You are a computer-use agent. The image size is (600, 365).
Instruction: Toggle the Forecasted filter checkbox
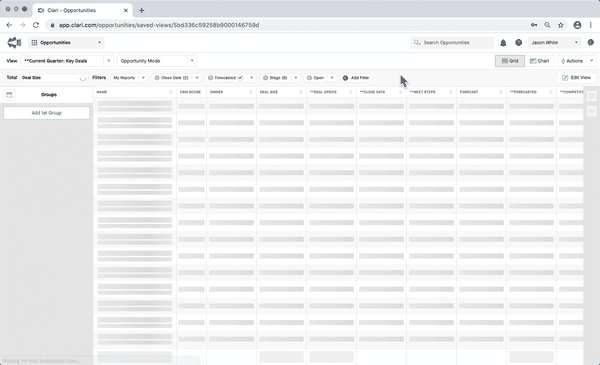pos(240,78)
